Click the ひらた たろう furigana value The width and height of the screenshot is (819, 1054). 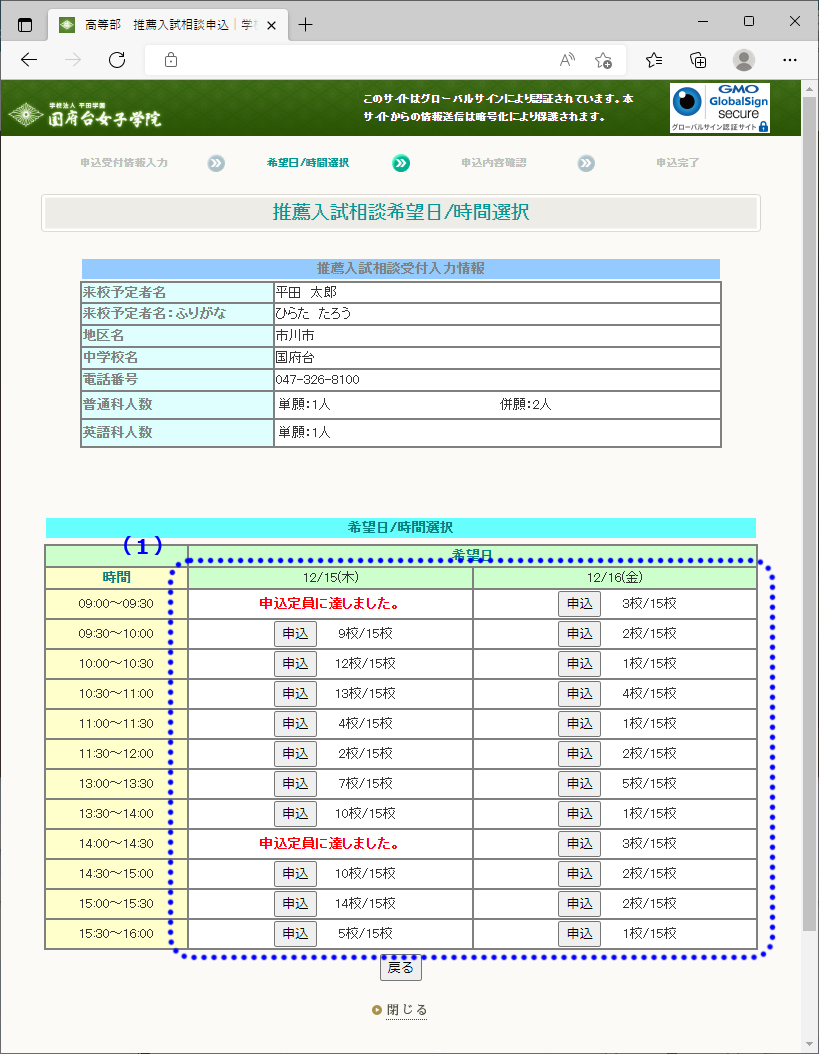[x=313, y=313]
